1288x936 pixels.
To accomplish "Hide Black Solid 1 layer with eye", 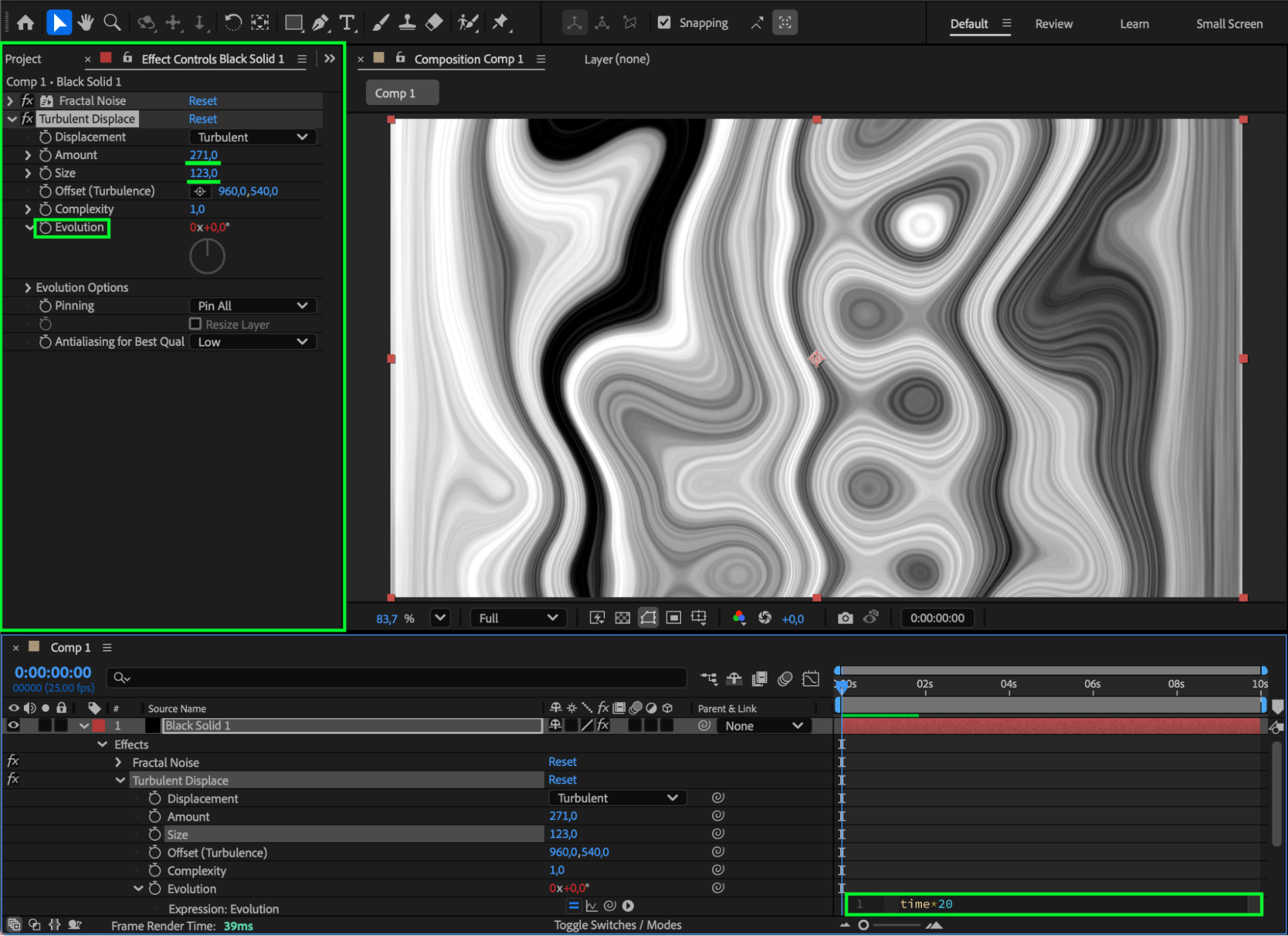I will point(13,725).
